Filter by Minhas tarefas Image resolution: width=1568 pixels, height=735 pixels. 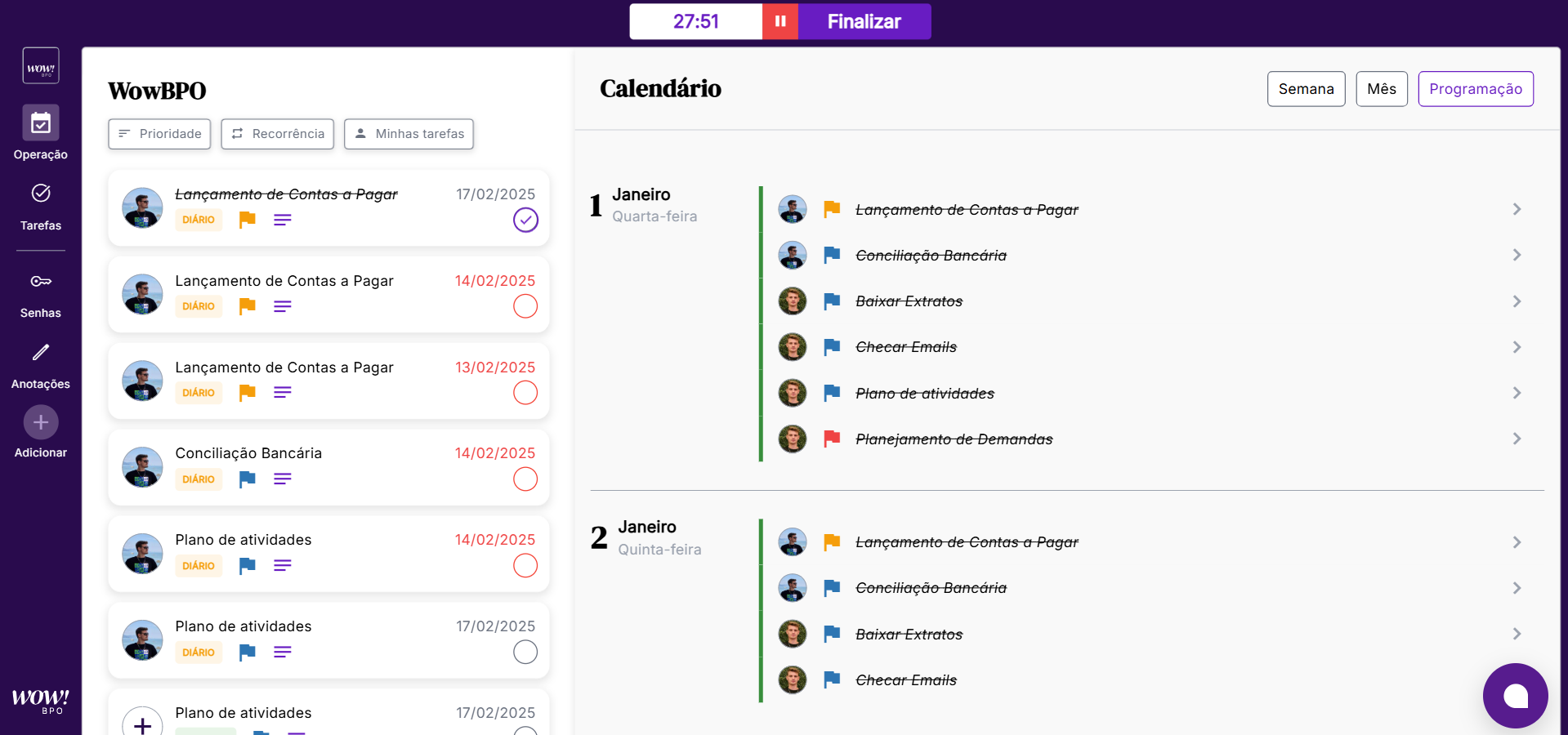(x=409, y=134)
